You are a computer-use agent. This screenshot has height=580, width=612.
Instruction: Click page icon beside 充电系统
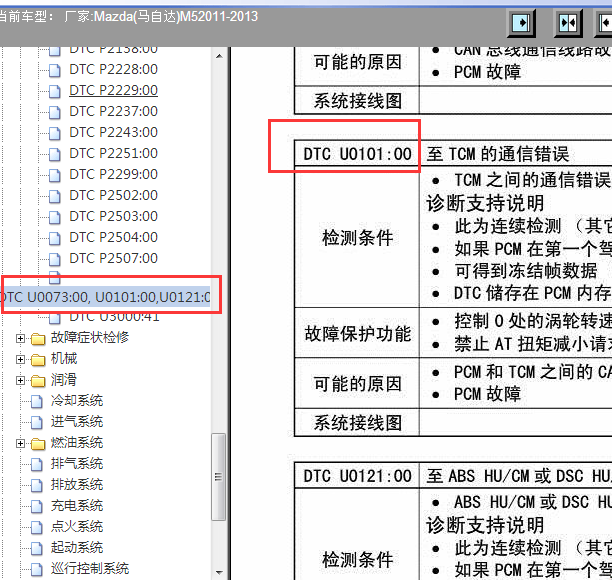37,507
